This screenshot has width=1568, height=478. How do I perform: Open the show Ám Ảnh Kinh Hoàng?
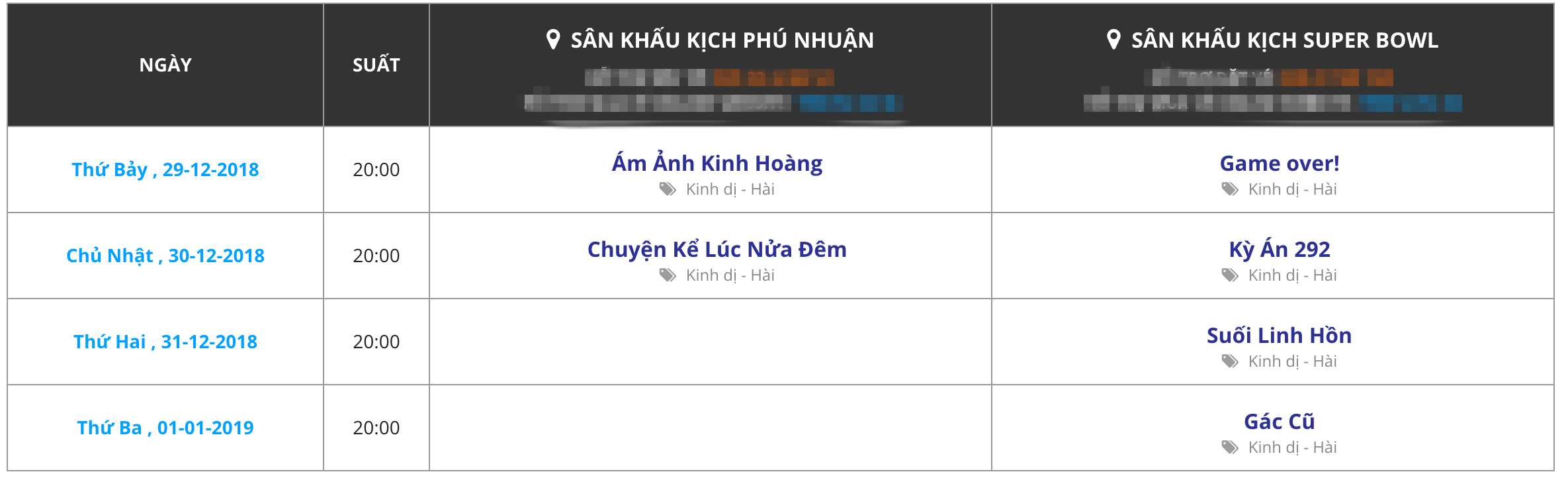tap(717, 163)
